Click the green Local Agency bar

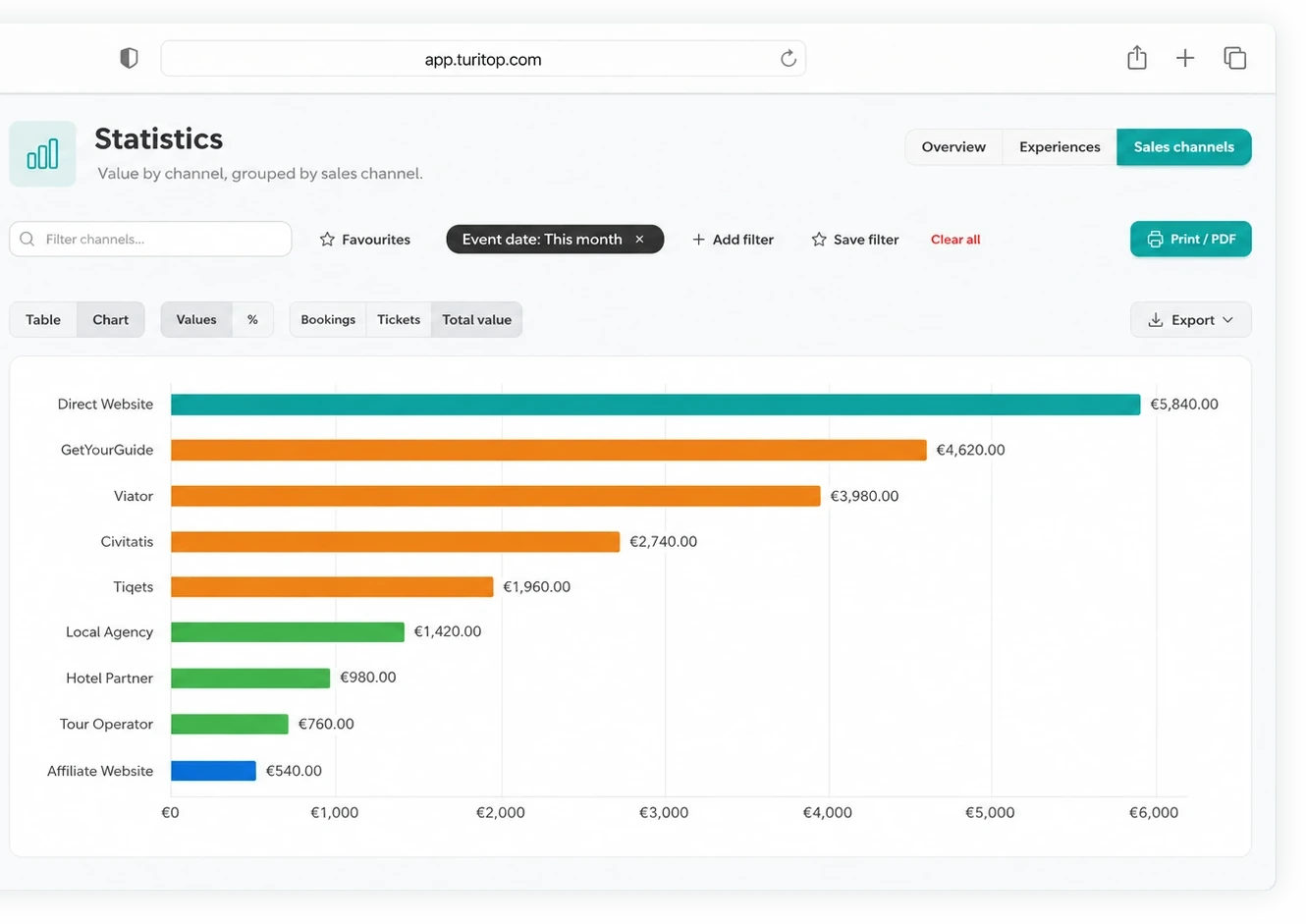click(x=288, y=632)
